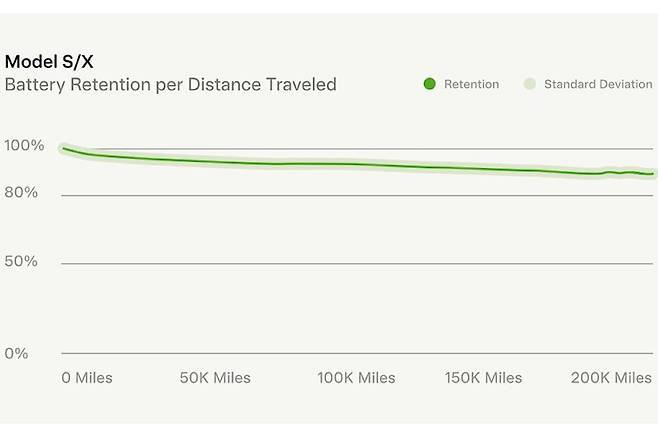658x438 pixels.
Task: Click the pale Standard Deviation legend dot
Action: [529, 84]
